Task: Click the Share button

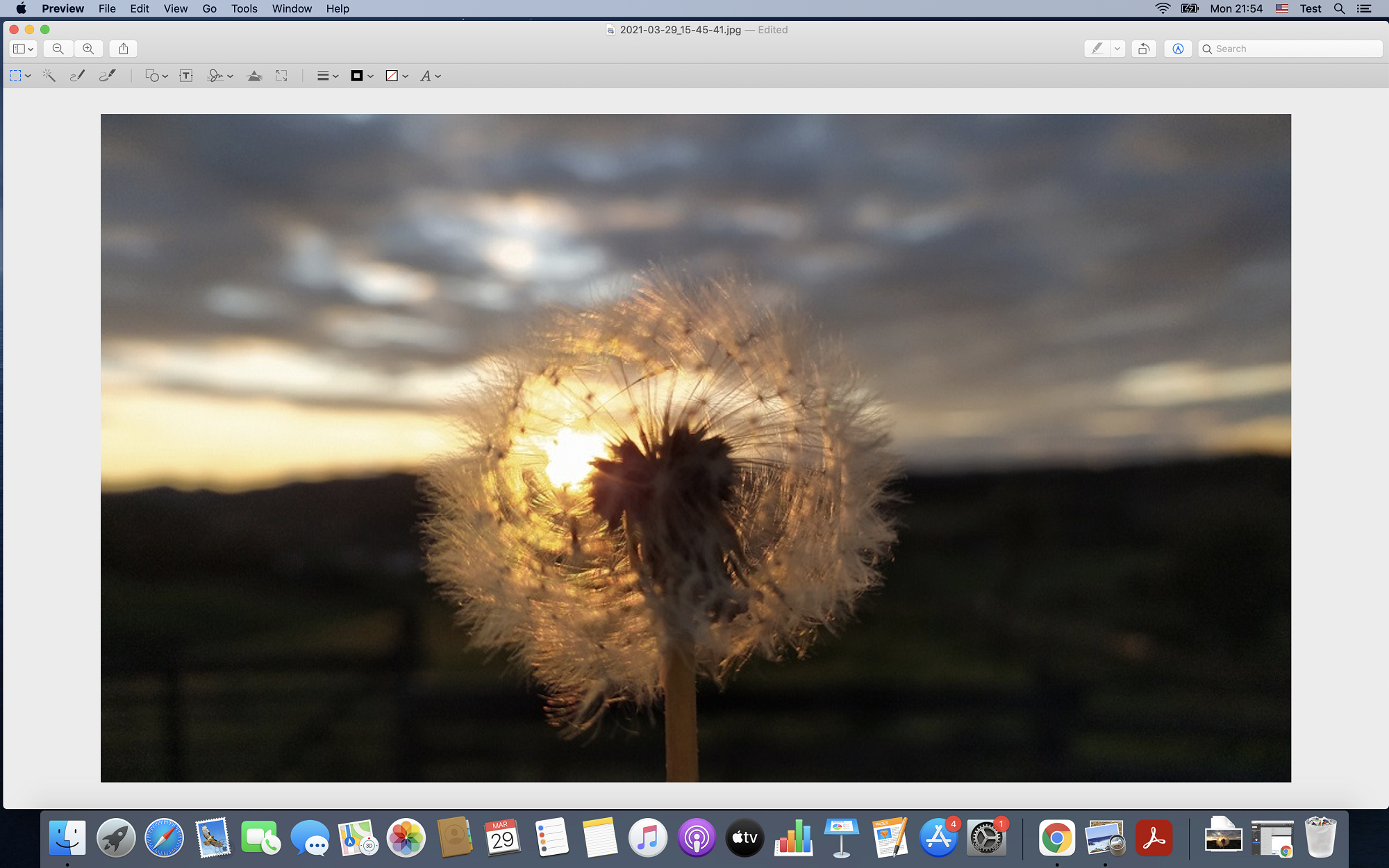Action: tap(124, 49)
